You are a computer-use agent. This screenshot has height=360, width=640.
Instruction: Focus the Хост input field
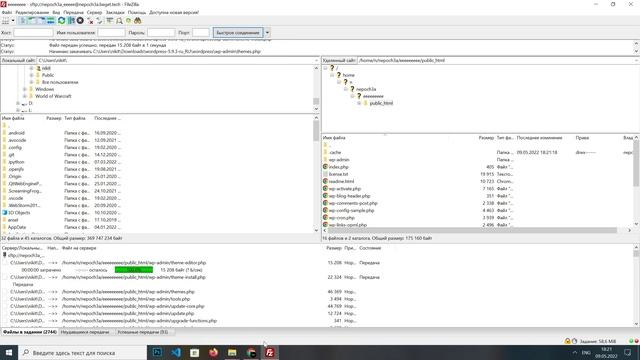click(x=33, y=33)
